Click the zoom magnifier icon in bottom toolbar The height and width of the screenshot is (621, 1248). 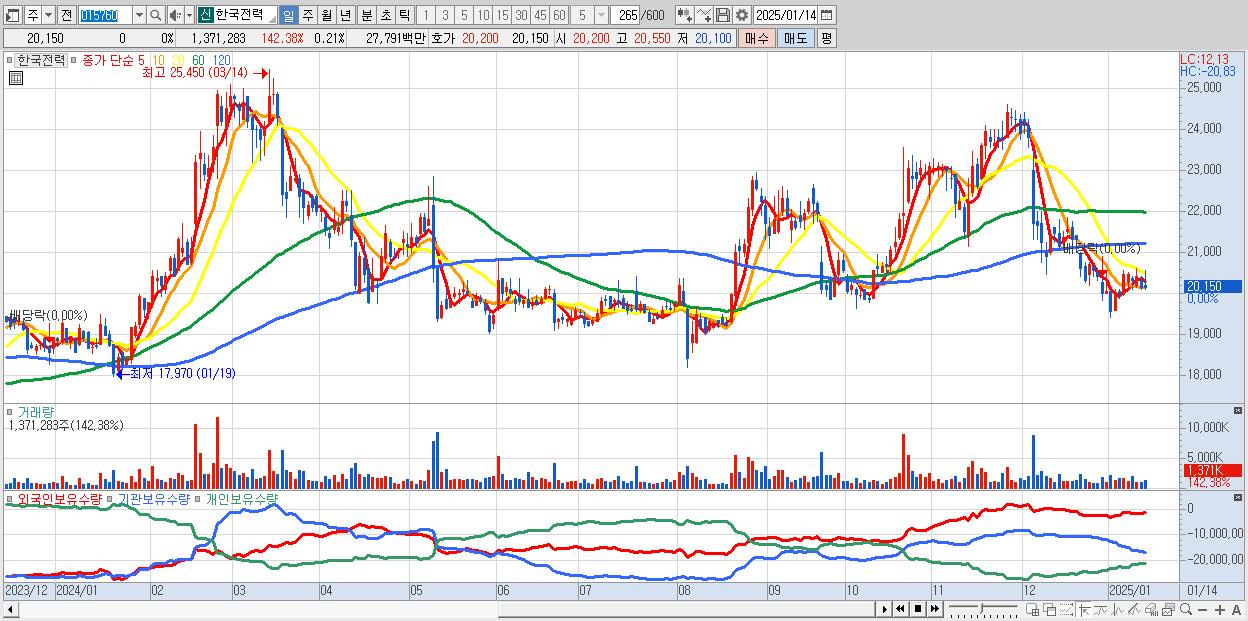[x=1186, y=609]
